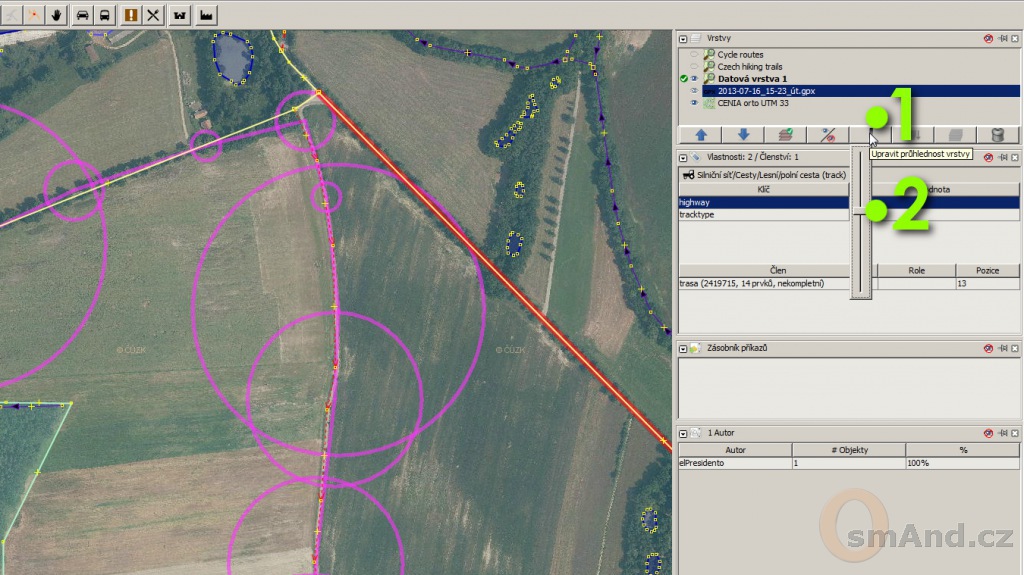Viewport: 1024px width, 575px height.
Task: Select the castle preset icon
Action: [x=180, y=14]
